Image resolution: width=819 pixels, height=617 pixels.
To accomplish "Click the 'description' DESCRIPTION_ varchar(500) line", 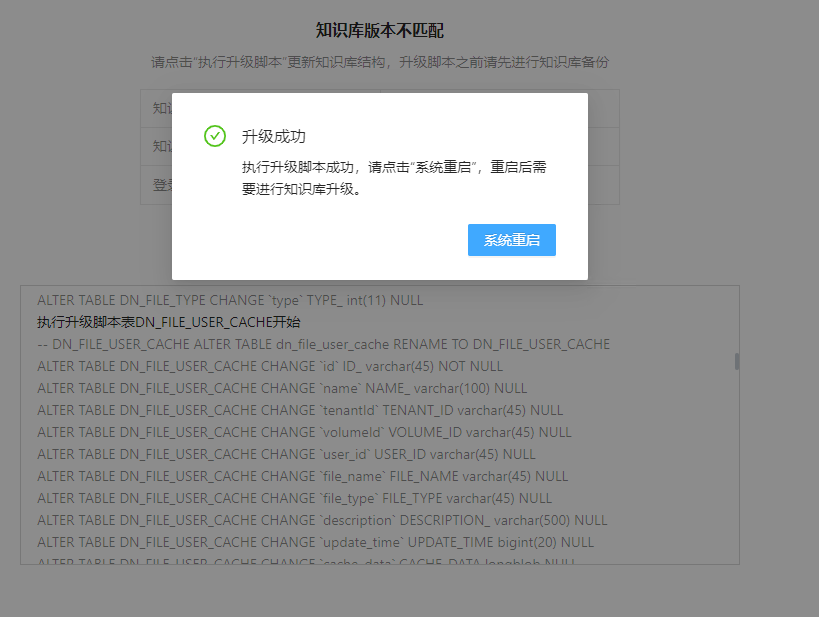I will pyautogui.click(x=322, y=520).
